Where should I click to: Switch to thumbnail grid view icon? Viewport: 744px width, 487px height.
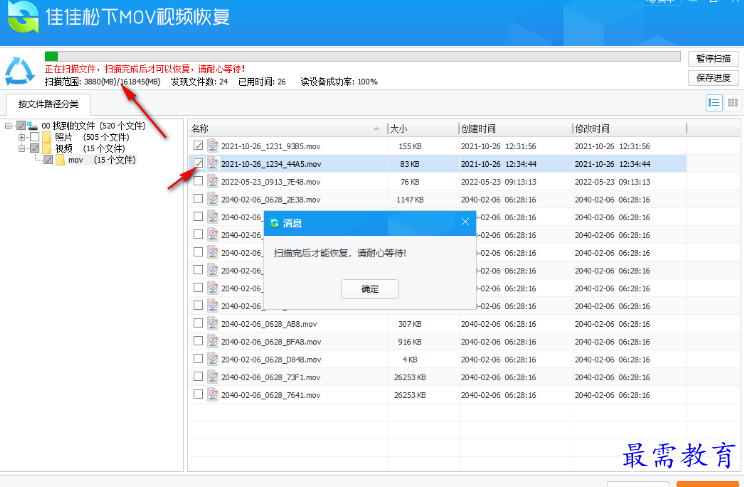[x=732, y=103]
